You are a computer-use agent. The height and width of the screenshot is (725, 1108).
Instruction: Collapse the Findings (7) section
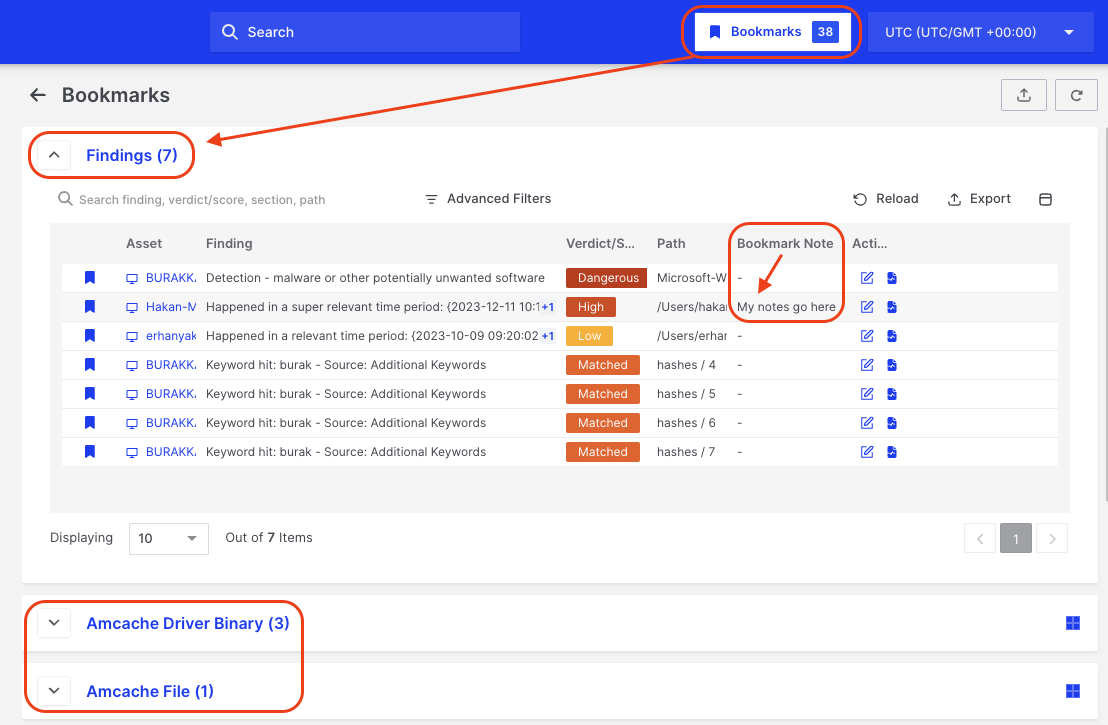click(55, 155)
